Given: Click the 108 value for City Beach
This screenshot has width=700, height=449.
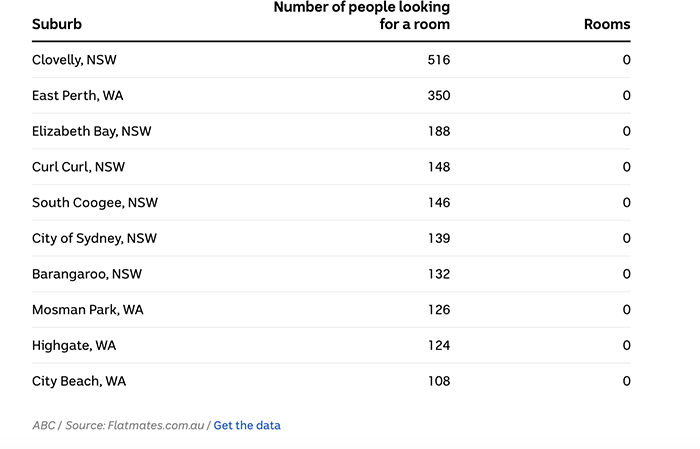Looking at the screenshot, I should pyautogui.click(x=439, y=381).
